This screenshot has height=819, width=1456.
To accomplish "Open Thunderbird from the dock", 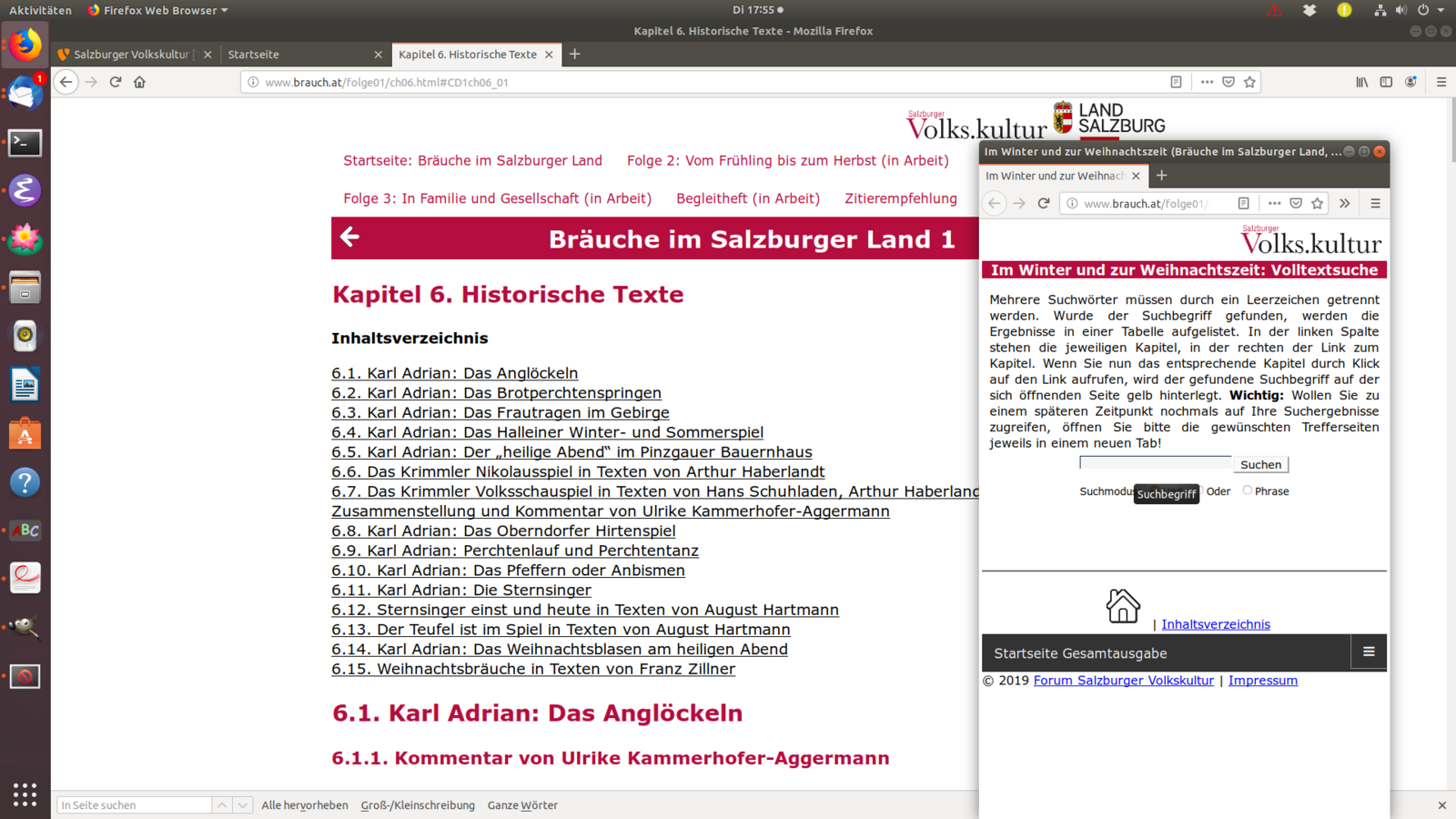I will [25, 94].
